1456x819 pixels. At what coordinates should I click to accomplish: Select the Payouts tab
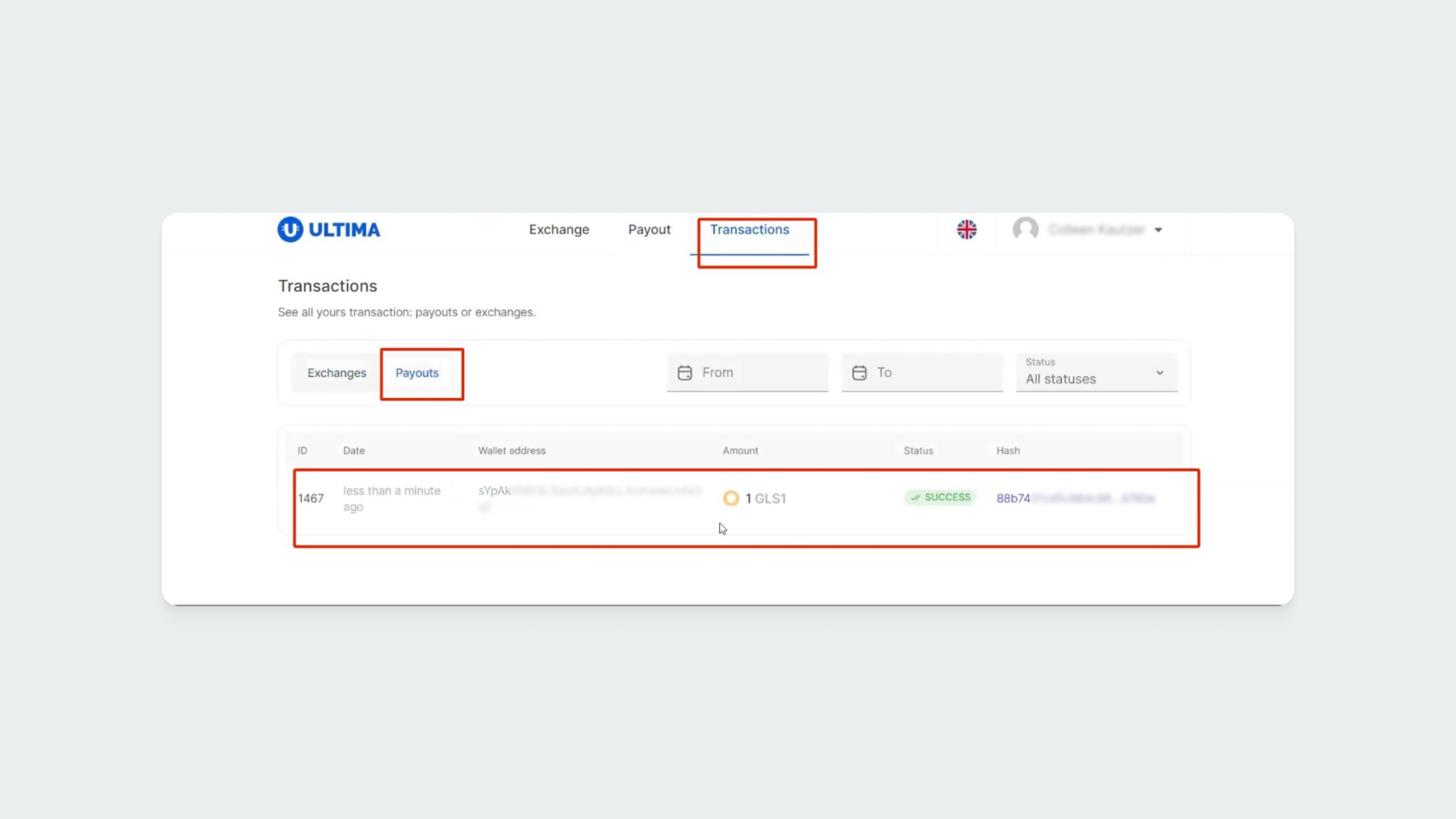417,373
